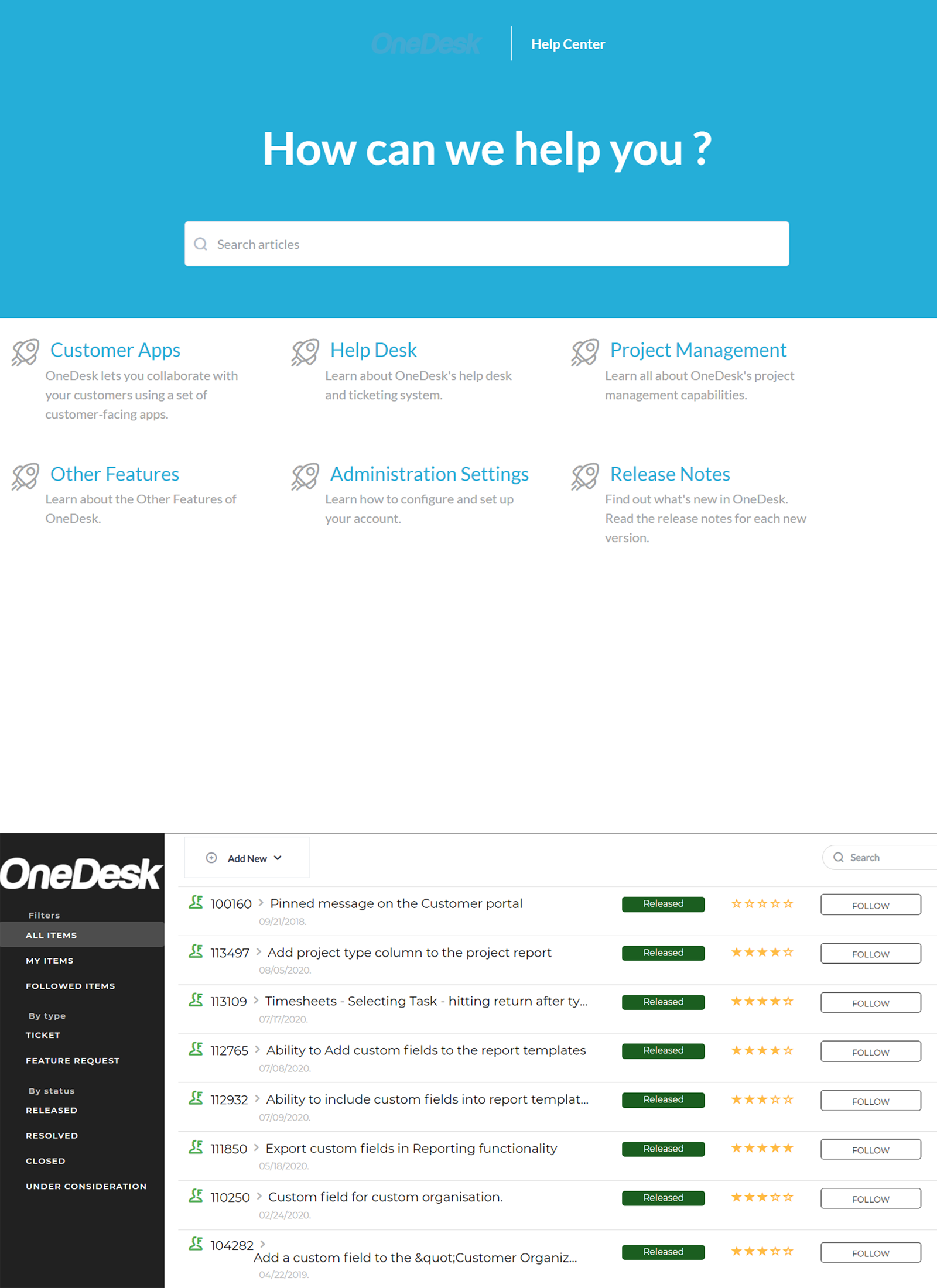Rate item 100160 using its star rating
The image size is (937, 1288).
coord(762,903)
